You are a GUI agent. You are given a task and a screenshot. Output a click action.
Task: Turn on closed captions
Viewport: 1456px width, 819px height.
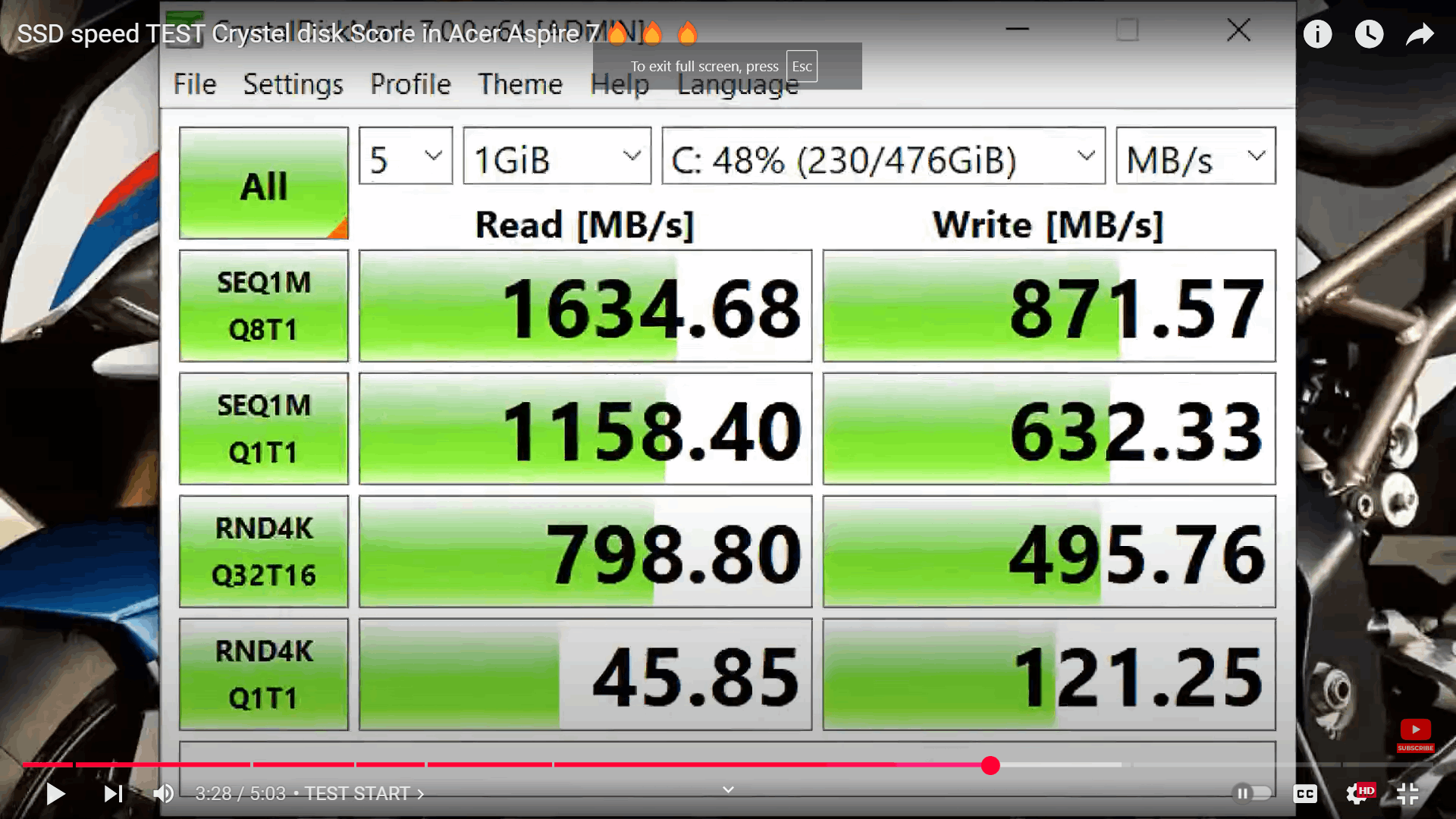(x=1305, y=793)
